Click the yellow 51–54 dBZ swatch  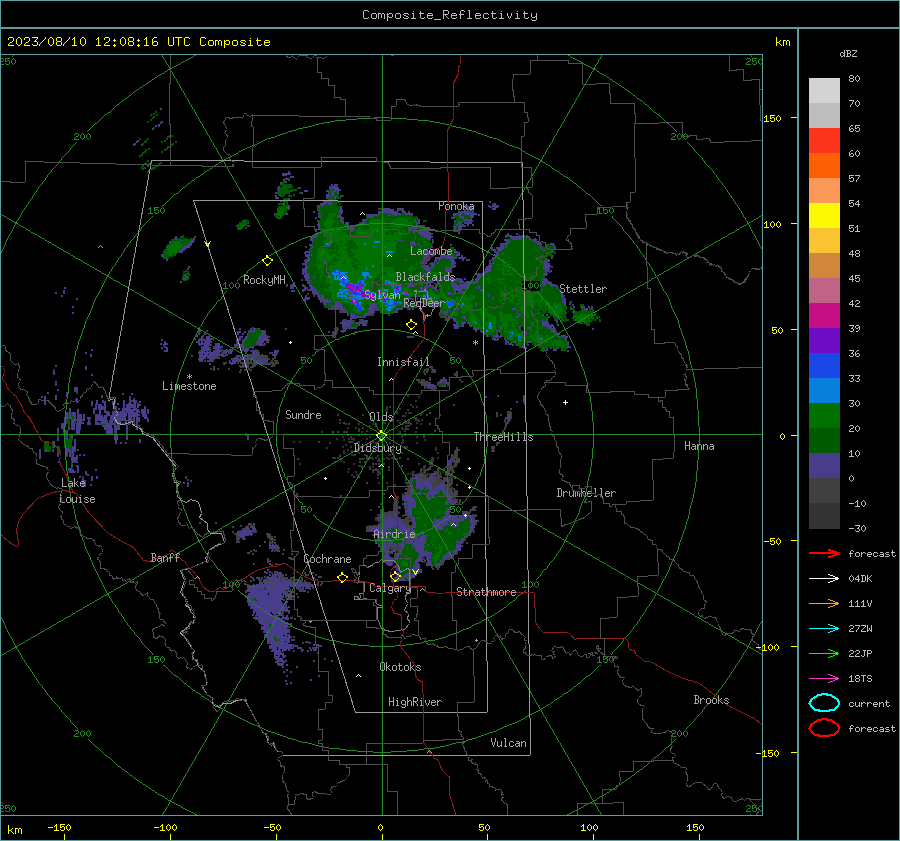pyautogui.click(x=824, y=216)
